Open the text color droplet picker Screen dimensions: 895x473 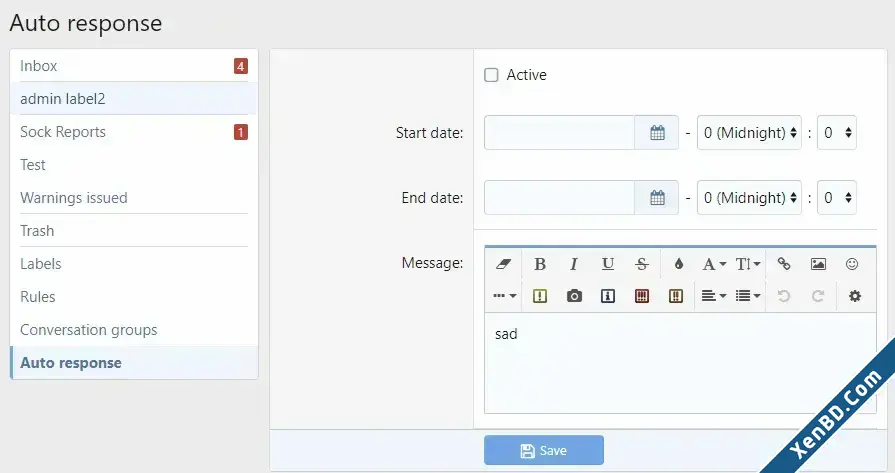pyautogui.click(x=679, y=264)
